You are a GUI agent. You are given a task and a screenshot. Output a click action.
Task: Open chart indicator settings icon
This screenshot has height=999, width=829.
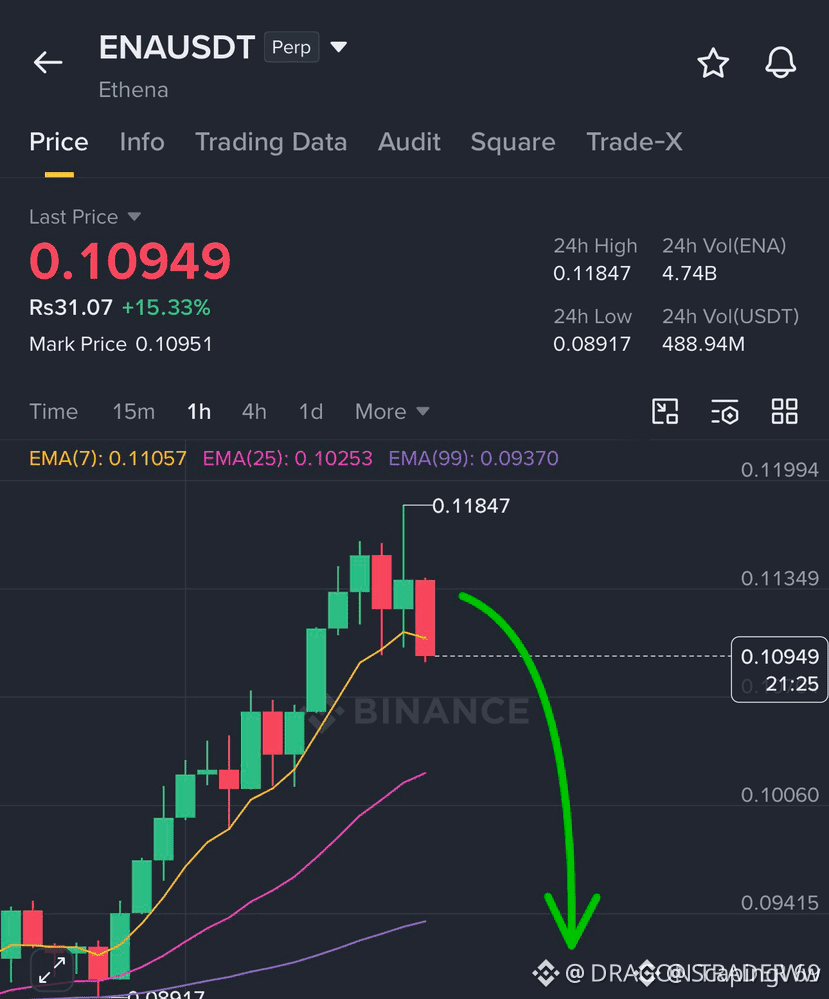pos(724,412)
